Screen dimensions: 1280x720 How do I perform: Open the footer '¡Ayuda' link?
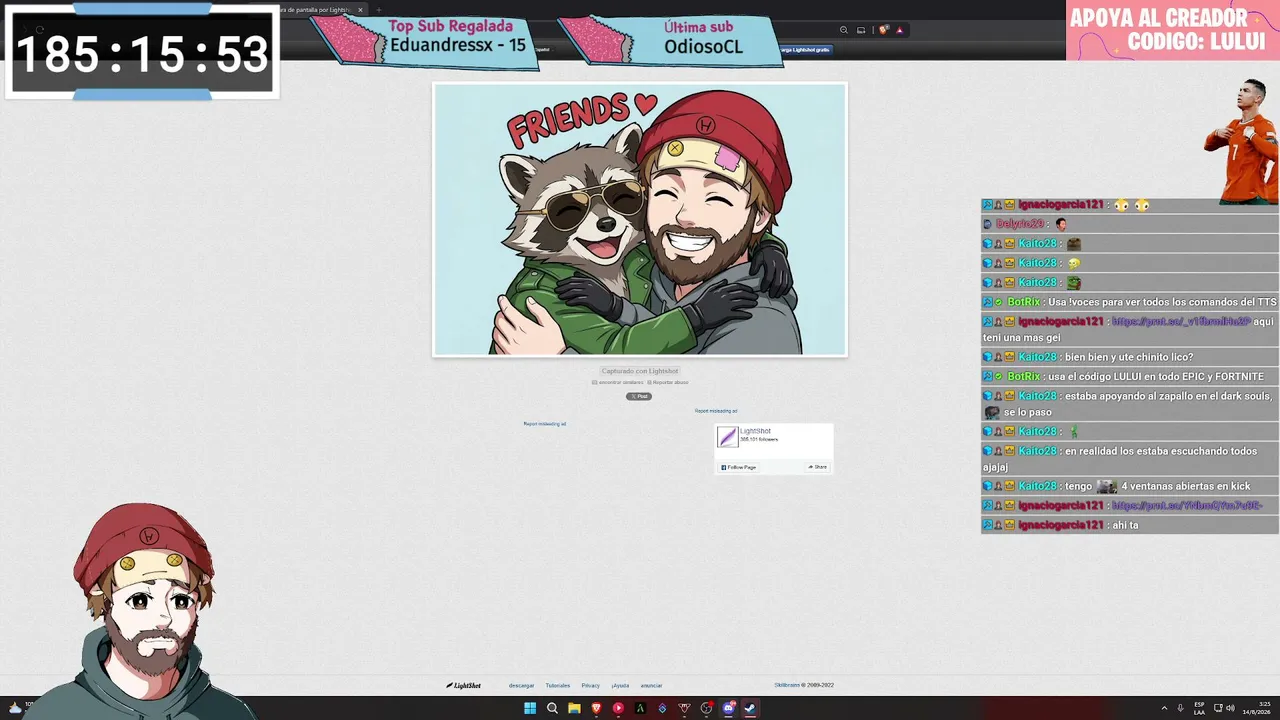pyautogui.click(x=620, y=686)
